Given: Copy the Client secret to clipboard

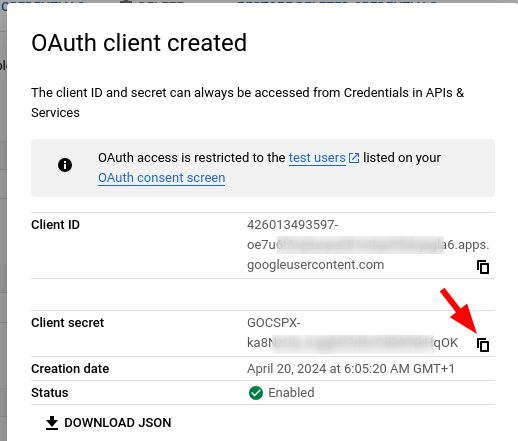Looking at the screenshot, I should tap(483, 345).
